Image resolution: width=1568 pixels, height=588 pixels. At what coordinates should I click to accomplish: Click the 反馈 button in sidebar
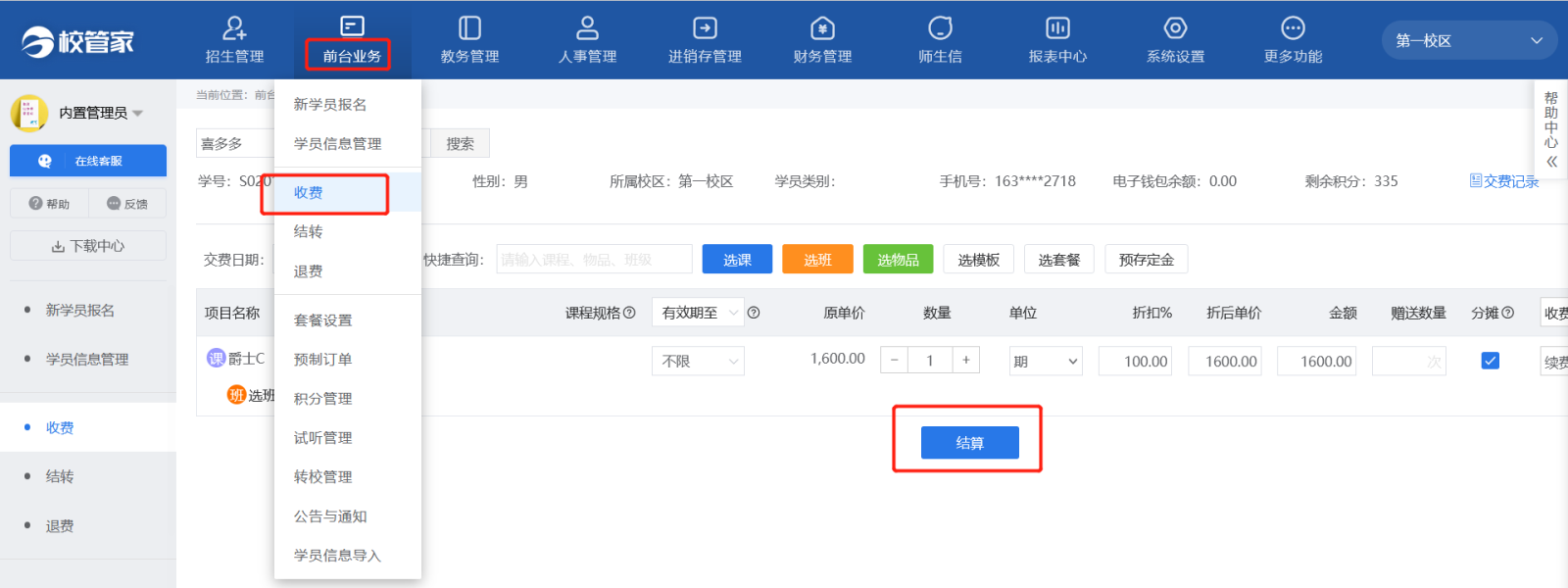tap(127, 204)
